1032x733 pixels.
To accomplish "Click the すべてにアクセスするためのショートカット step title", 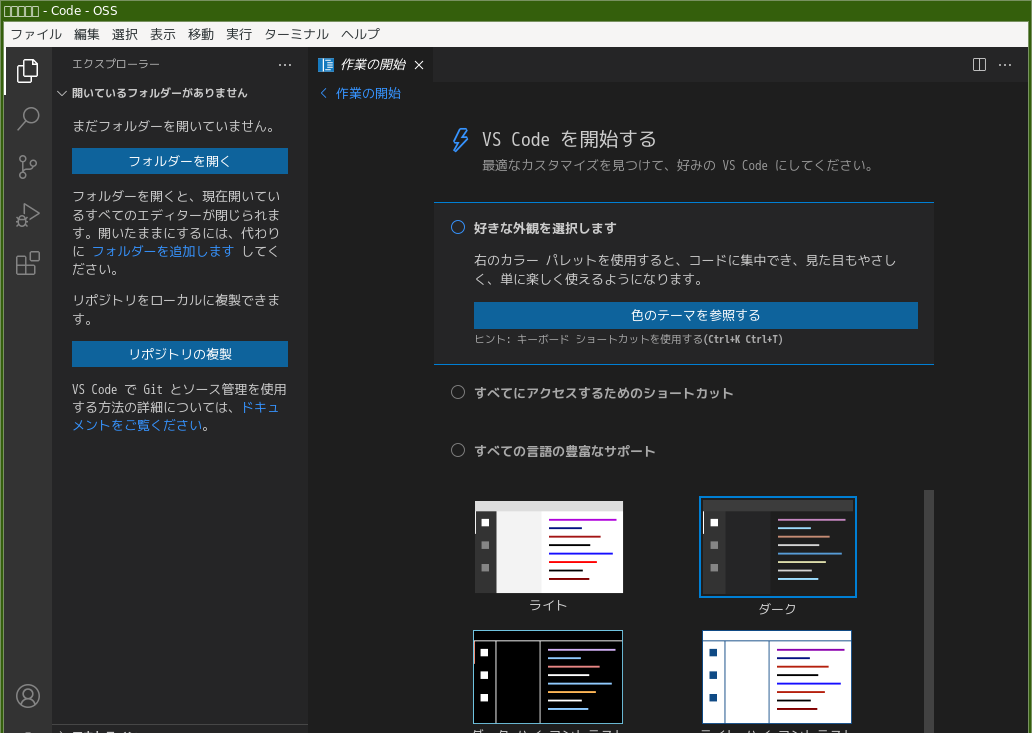I will (604, 393).
